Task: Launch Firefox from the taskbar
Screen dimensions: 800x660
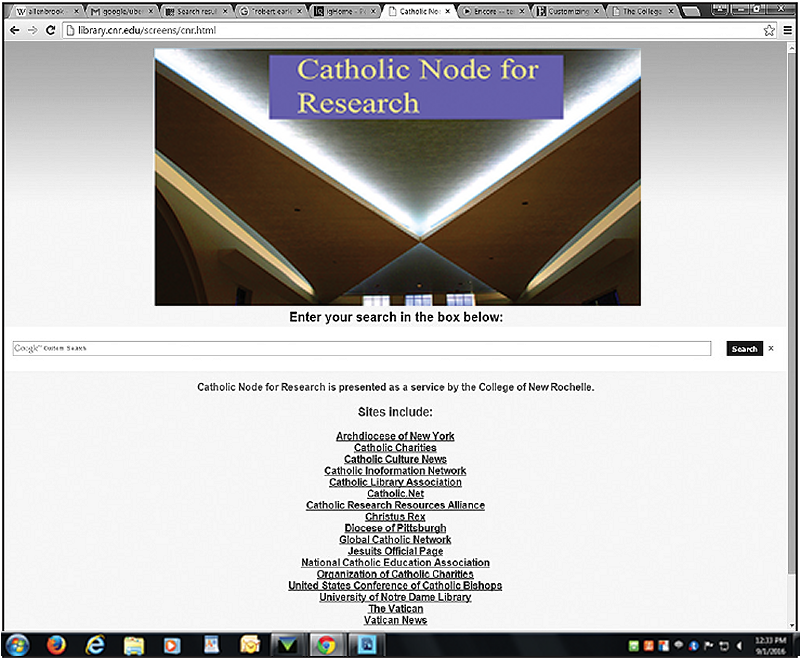Action: click(x=56, y=646)
